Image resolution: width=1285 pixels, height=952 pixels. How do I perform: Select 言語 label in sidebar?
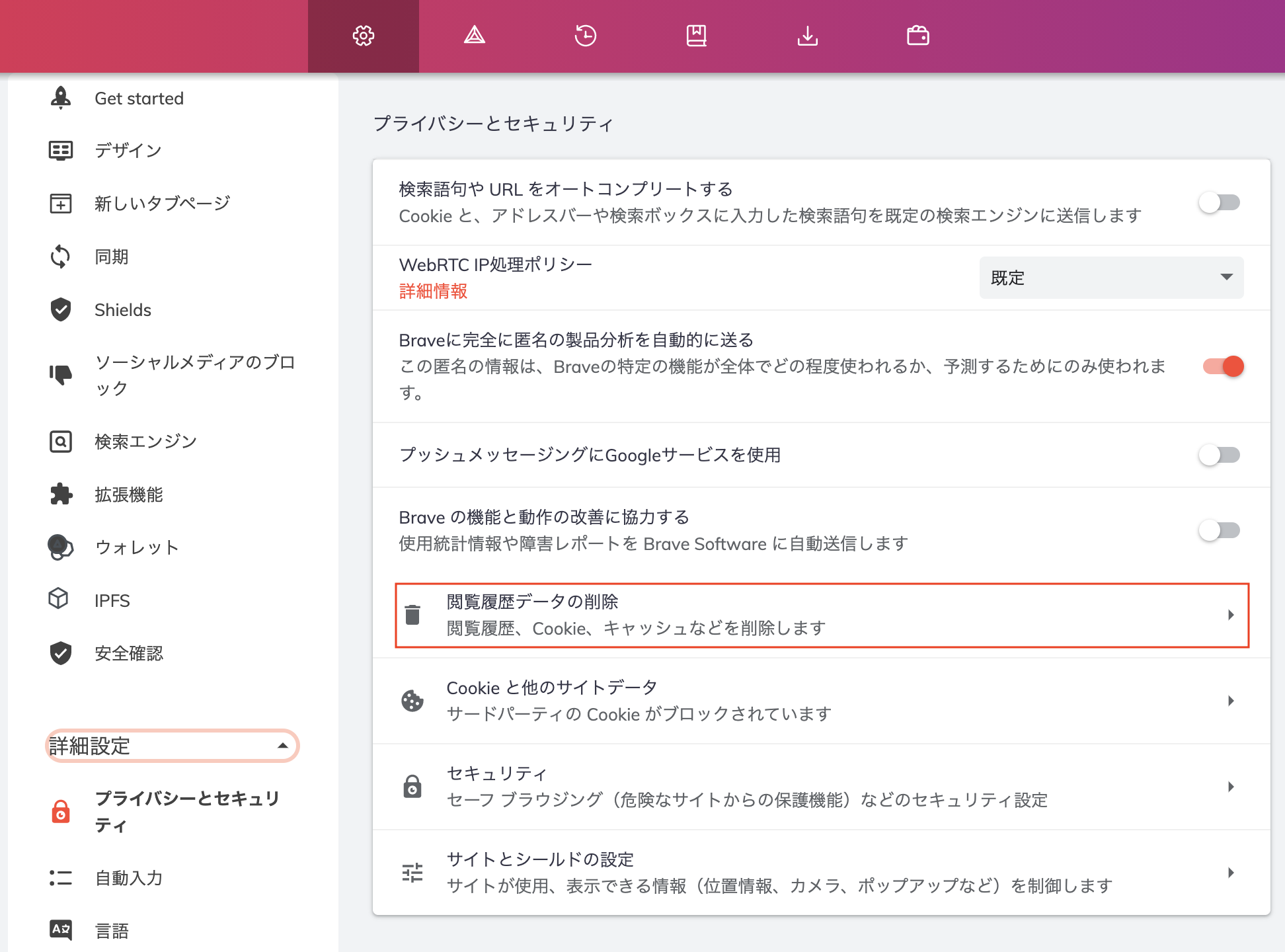pyautogui.click(x=112, y=931)
